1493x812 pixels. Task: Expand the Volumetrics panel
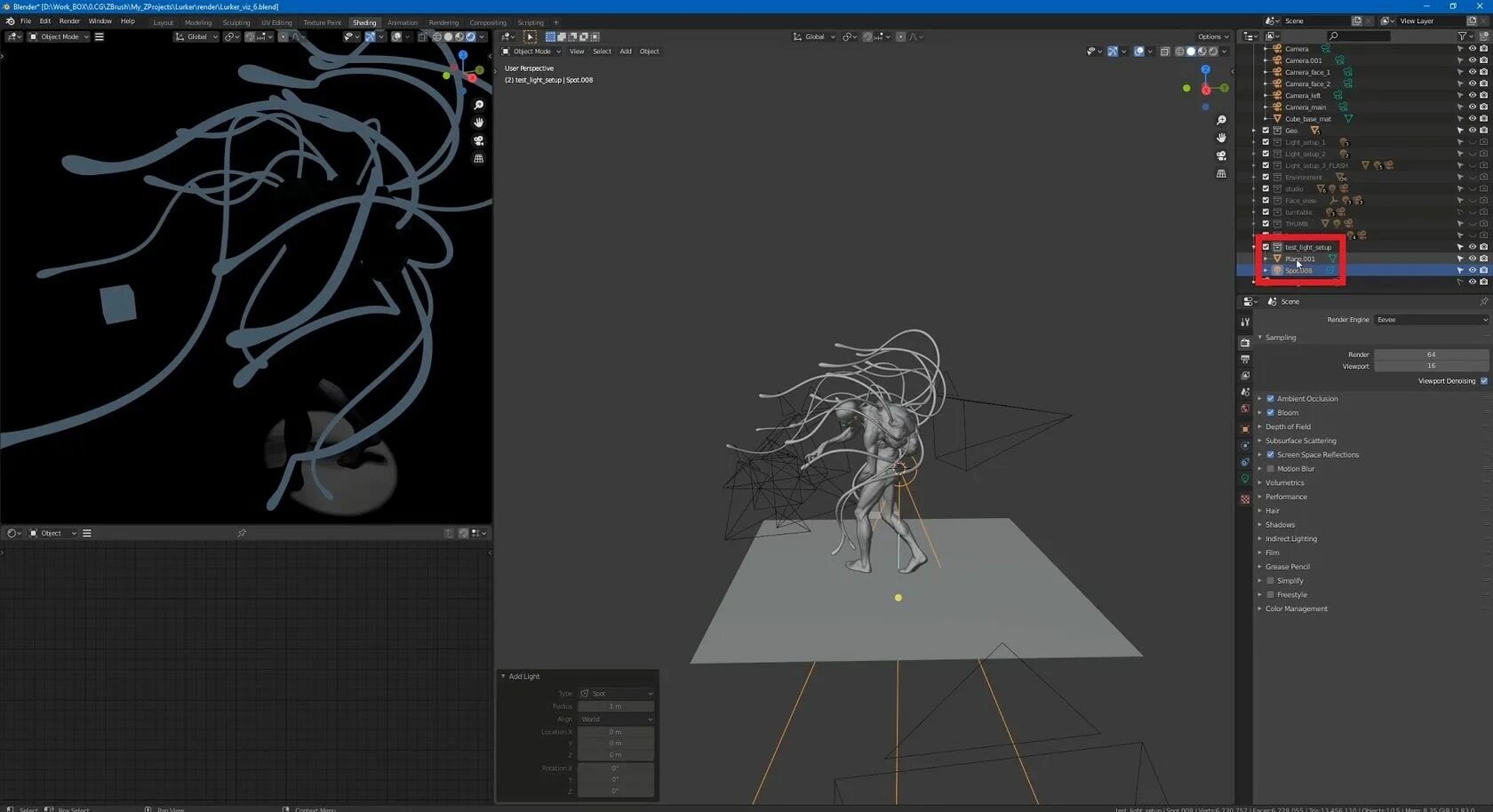[1284, 482]
